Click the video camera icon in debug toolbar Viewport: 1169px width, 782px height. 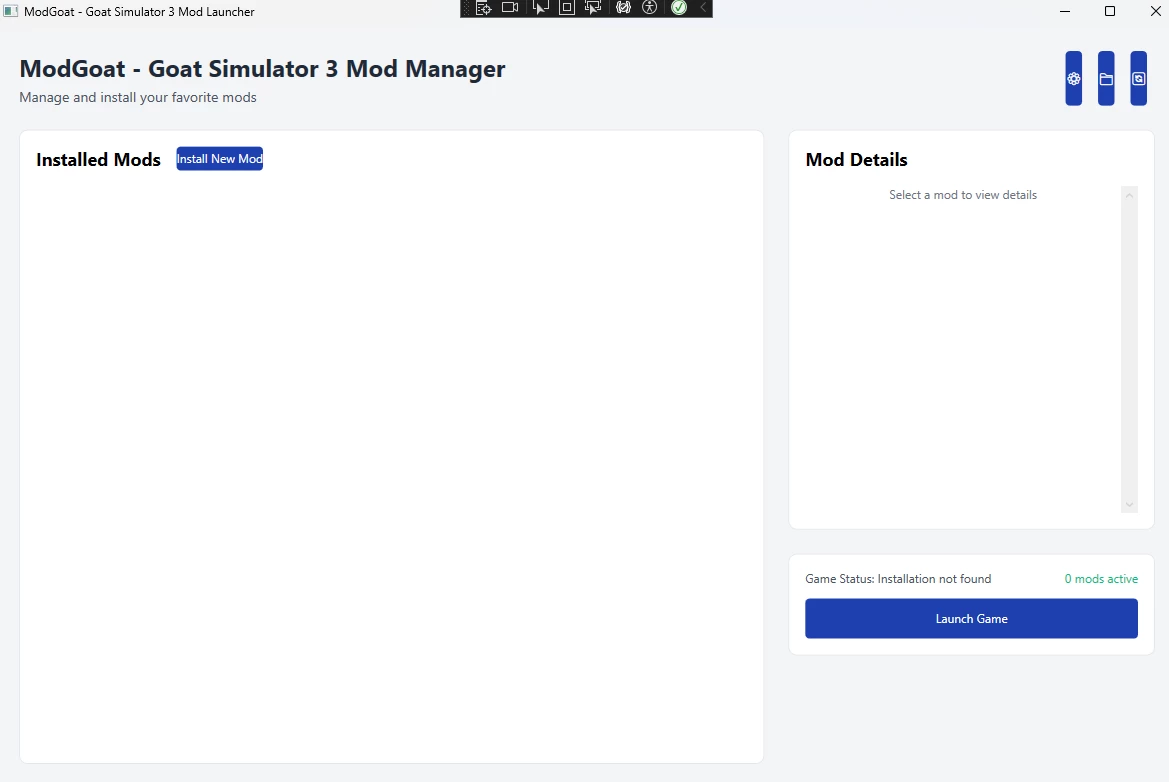tap(510, 7)
